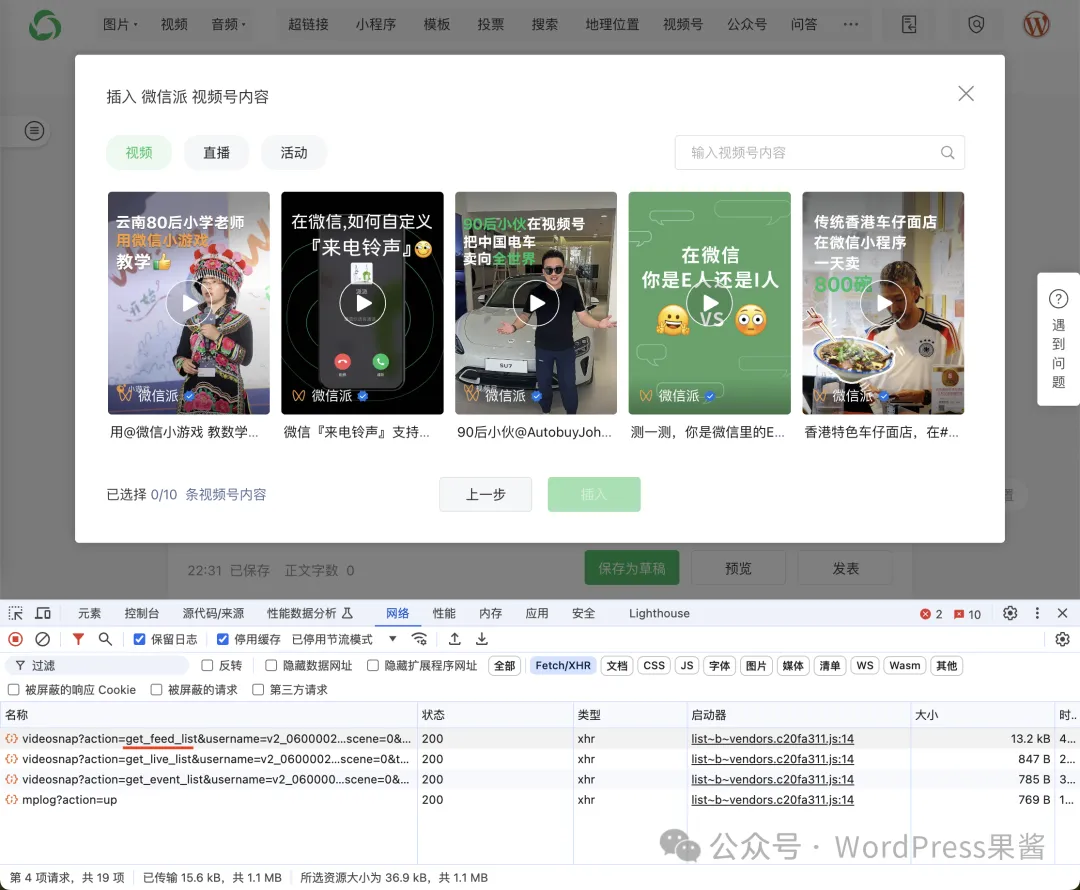Screen dimensions: 1080x890
Task: Open network conditions wifi icon
Action: pyautogui.click(x=419, y=639)
